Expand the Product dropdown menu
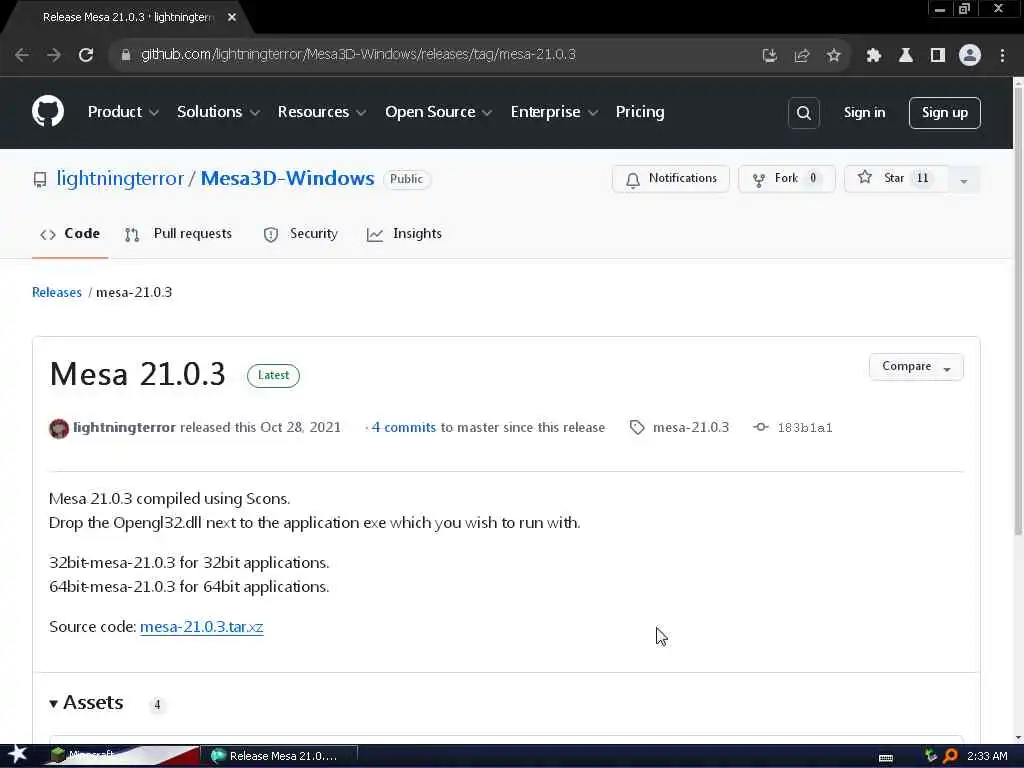 (123, 112)
